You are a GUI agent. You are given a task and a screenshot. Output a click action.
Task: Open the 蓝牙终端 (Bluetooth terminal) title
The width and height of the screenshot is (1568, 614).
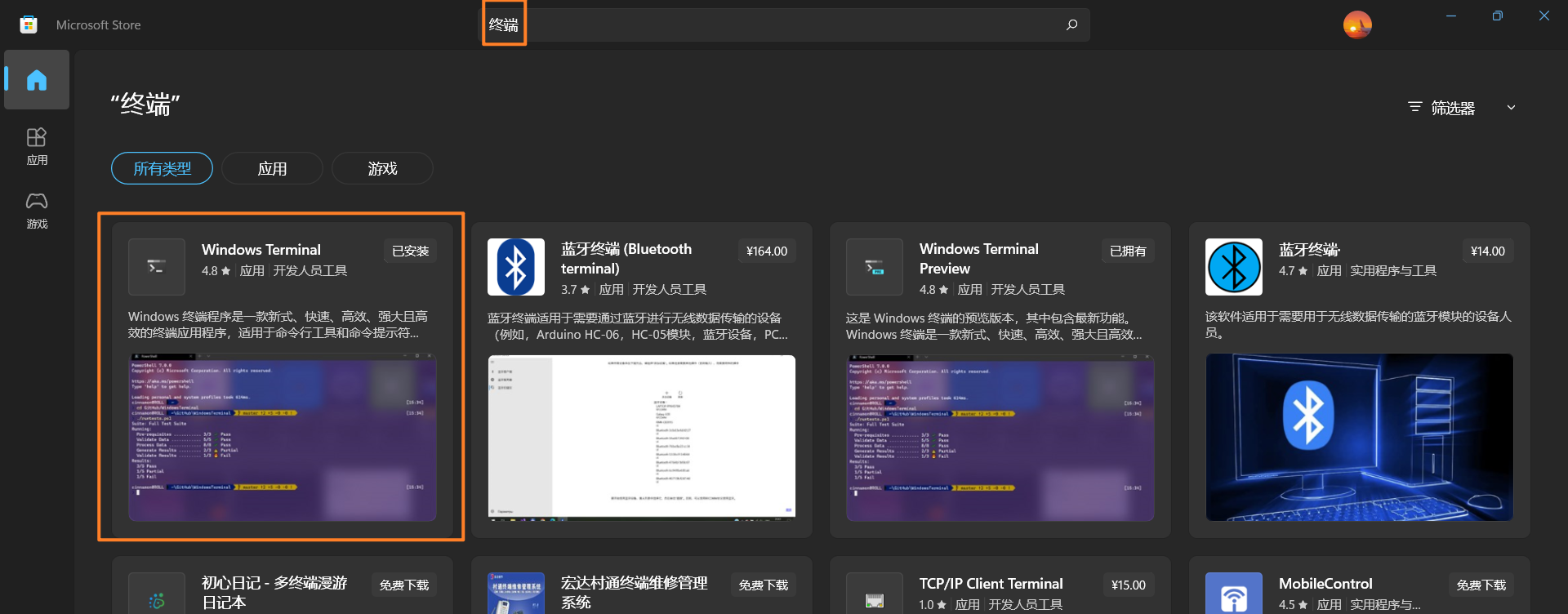coord(626,259)
